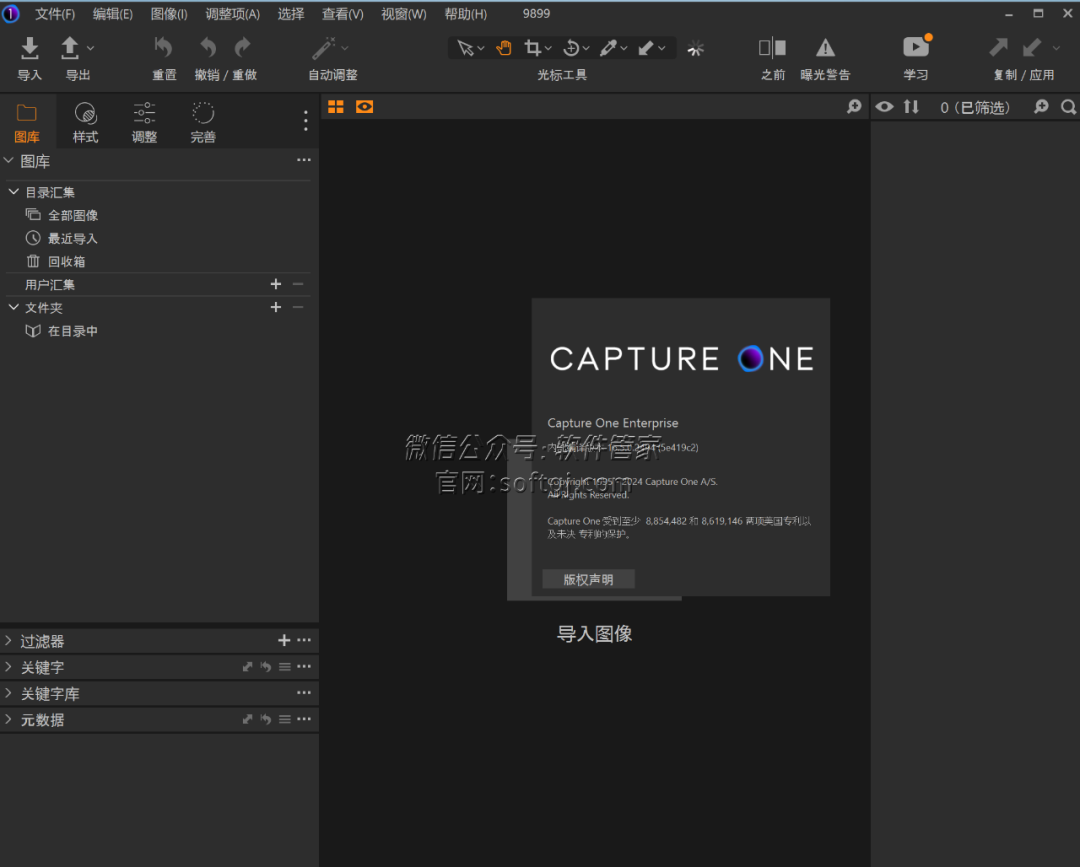The image size is (1080, 867).
Task: Click the 元数据 copy-apply arrow icon
Action: [x=247, y=719]
